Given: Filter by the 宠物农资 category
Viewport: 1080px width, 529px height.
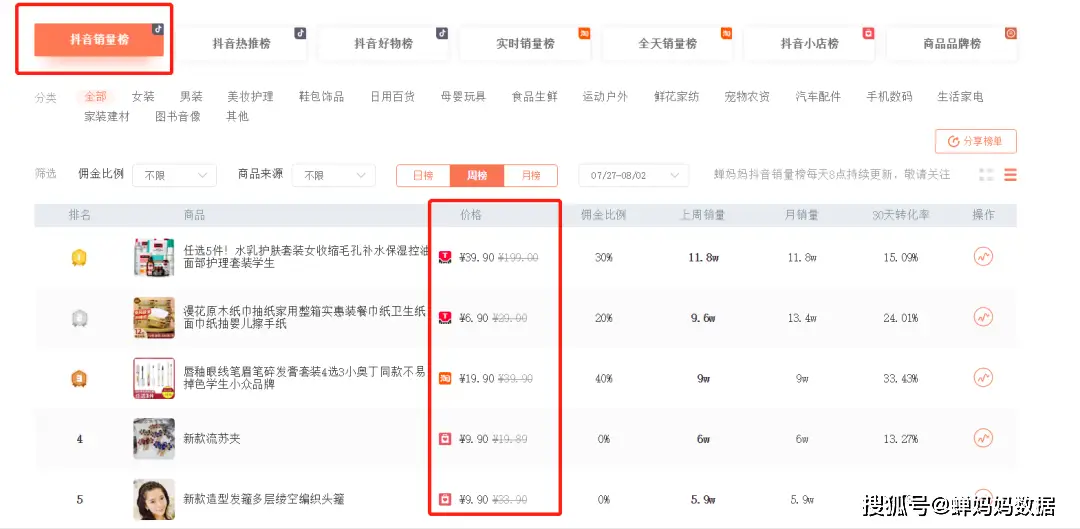Looking at the screenshot, I should 747,96.
